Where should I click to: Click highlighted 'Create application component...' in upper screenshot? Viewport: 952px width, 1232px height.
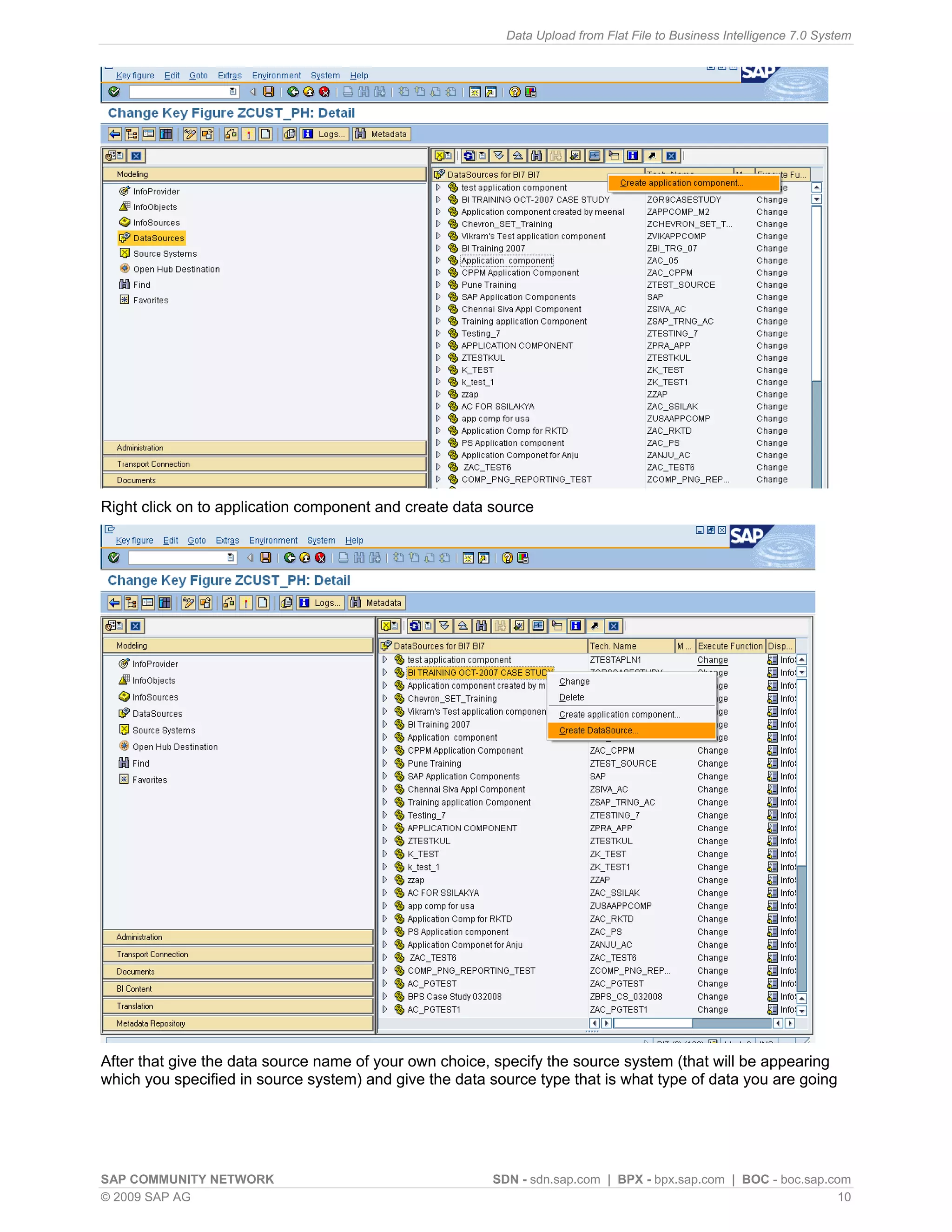coord(693,183)
